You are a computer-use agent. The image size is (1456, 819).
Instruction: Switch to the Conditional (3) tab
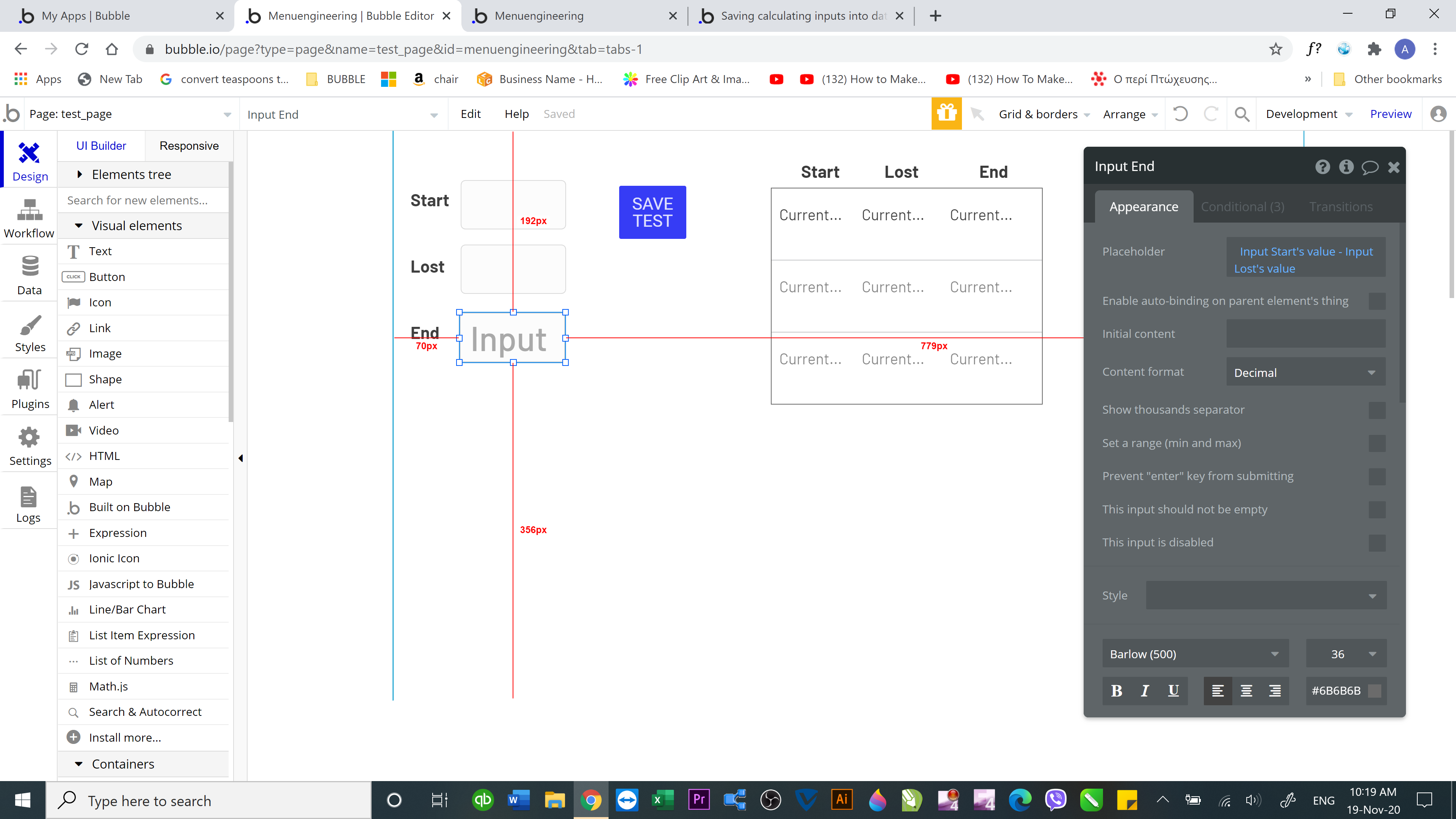coord(1243,207)
